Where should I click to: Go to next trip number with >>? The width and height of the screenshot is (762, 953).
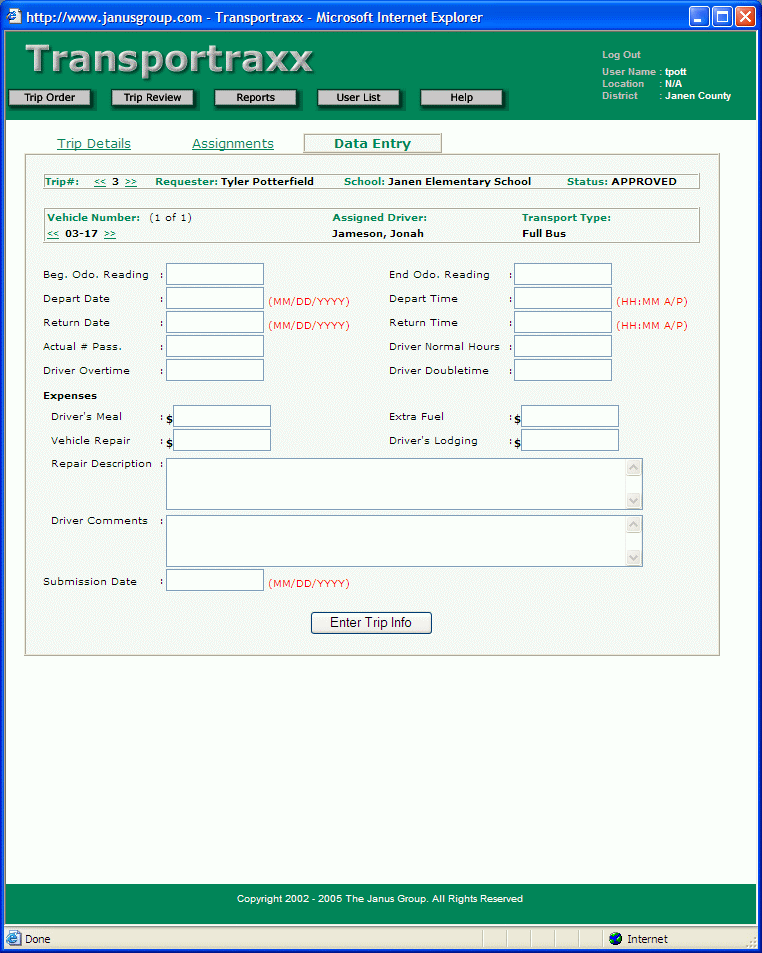coord(131,182)
